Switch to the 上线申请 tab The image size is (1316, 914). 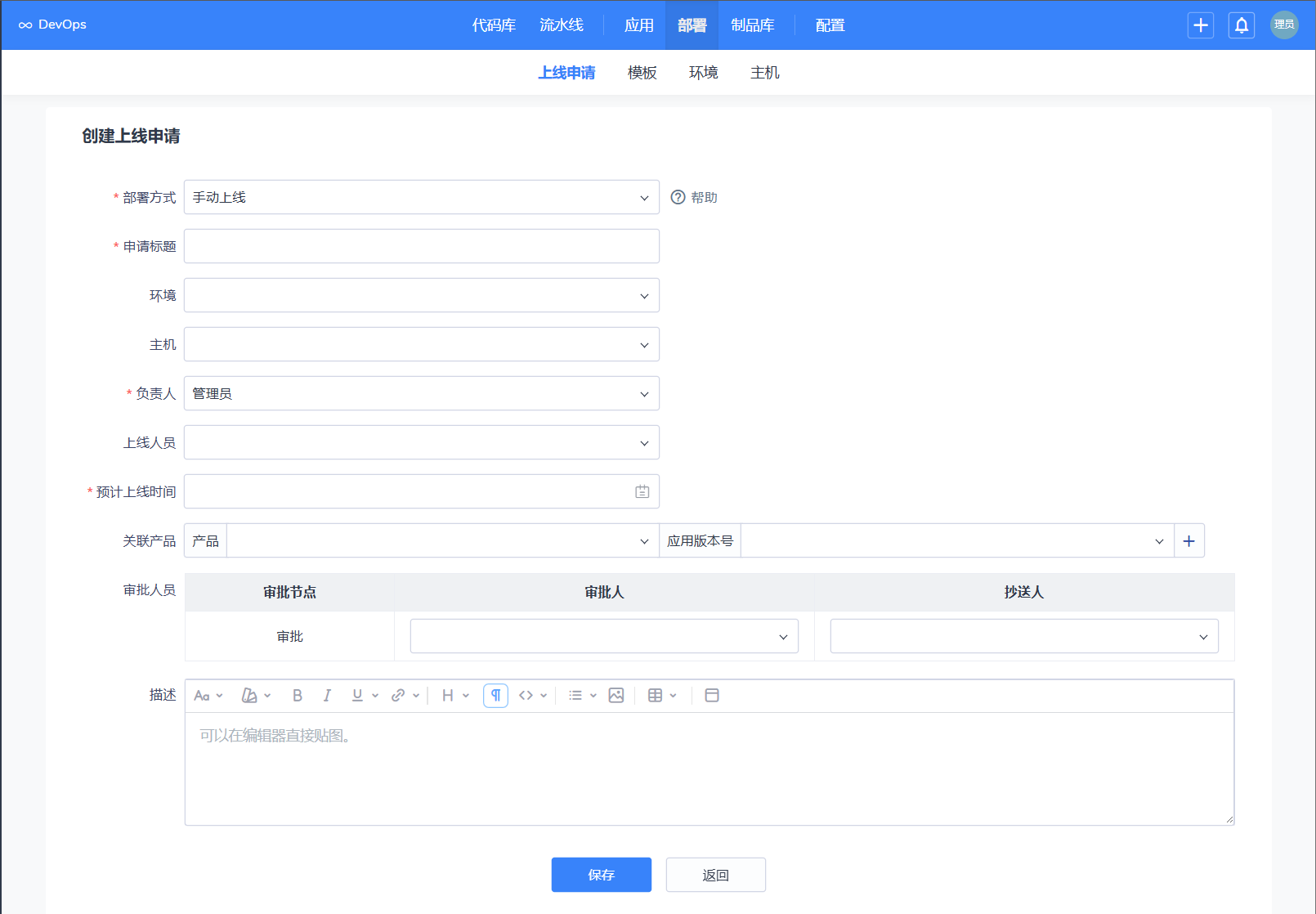tap(566, 73)
